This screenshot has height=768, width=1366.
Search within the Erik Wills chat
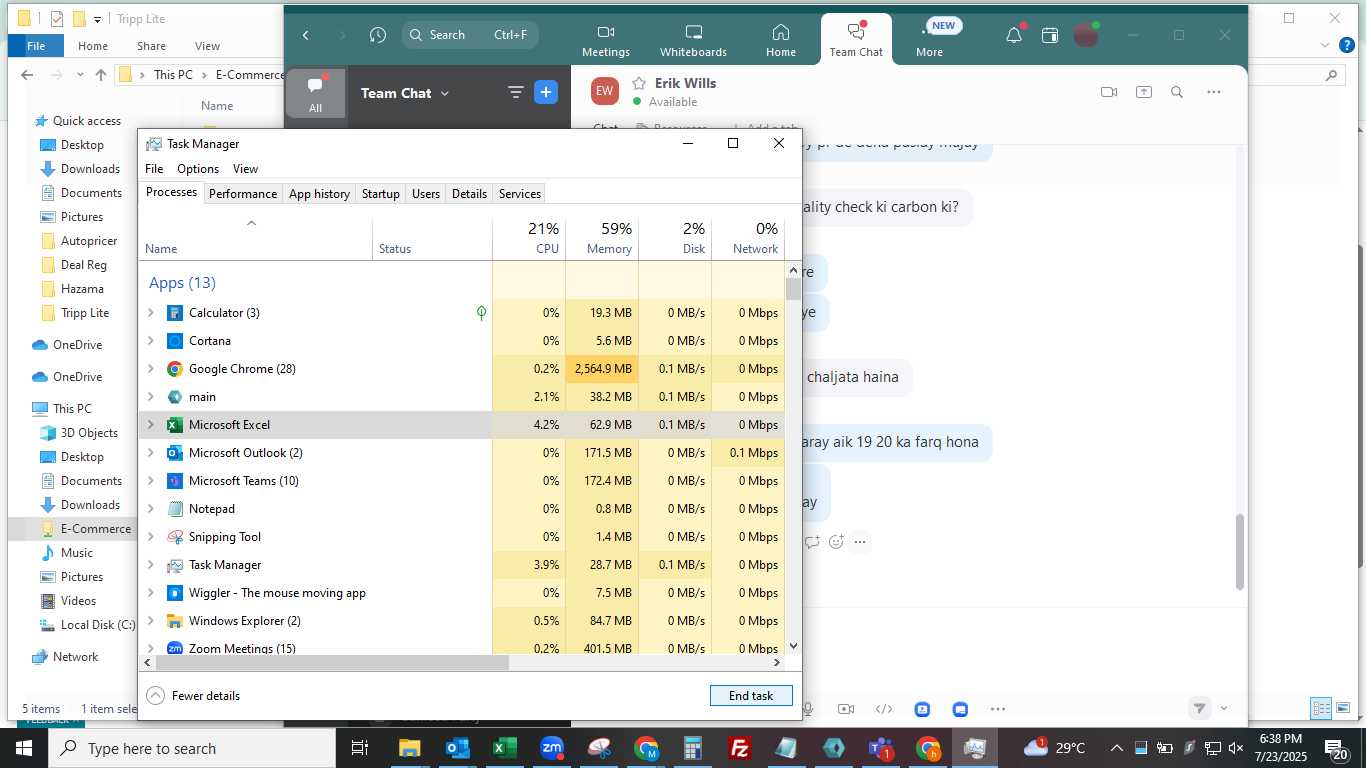[1177, 92]
